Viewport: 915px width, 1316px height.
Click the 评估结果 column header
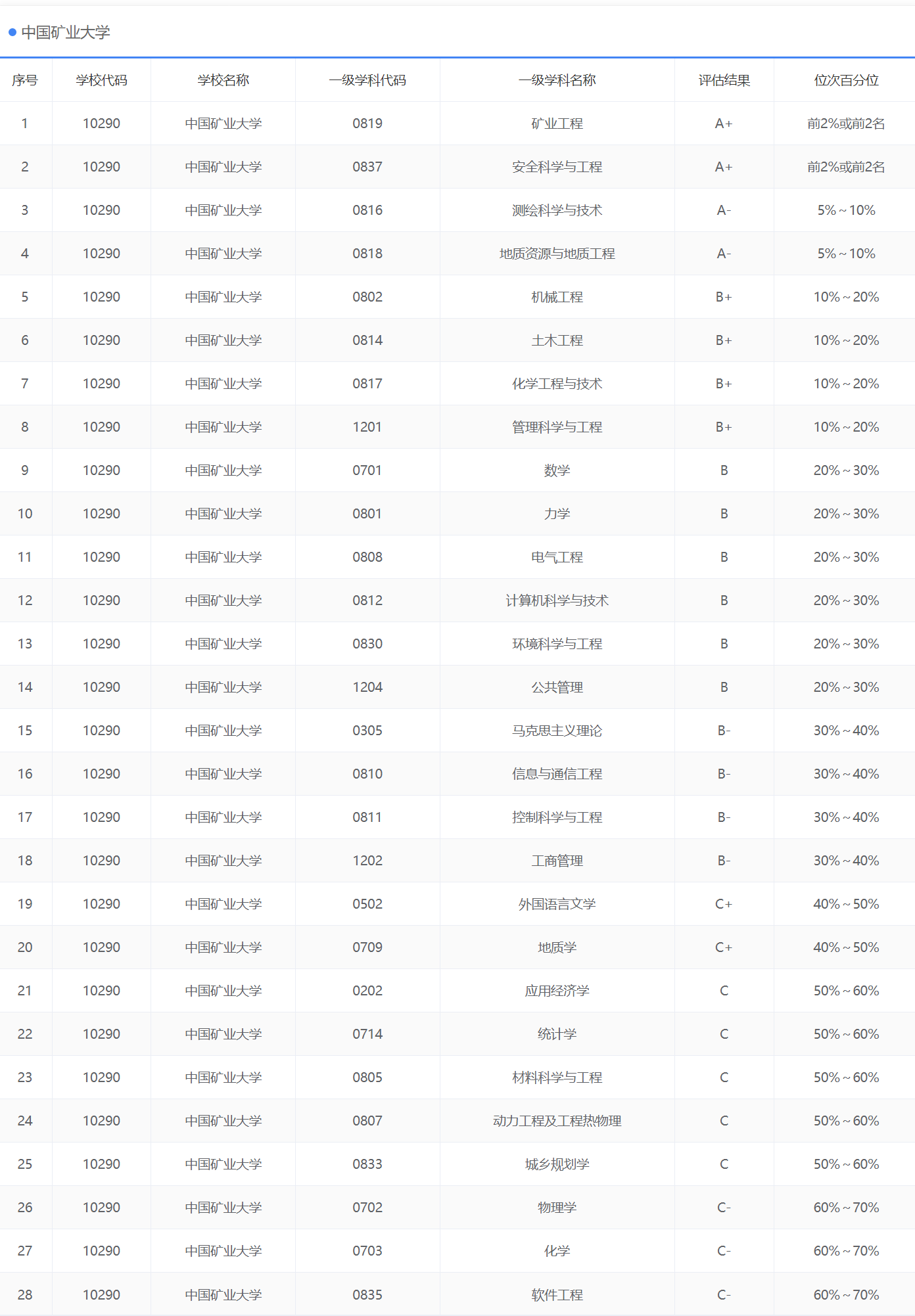pyautogui.click(x=724, y=80)
